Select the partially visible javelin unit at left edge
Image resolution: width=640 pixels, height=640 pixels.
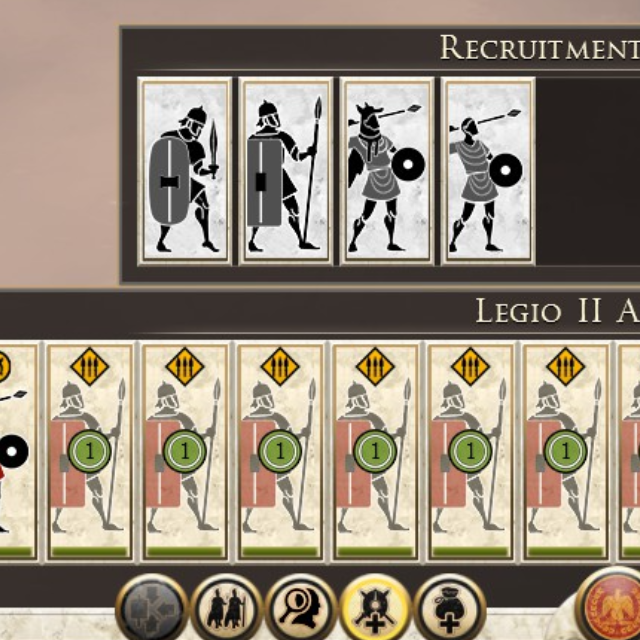pos(18,452)
